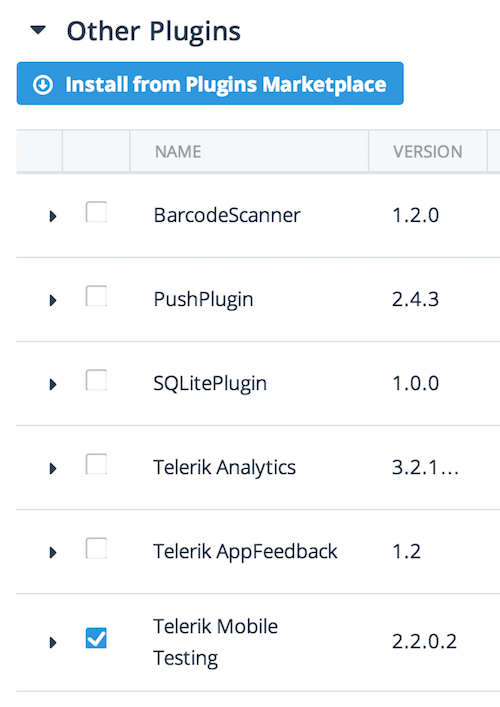Screen dimensions: 500x707
Task: Tick the Telerik AppFeedback checkbox
Action: point(96,548)
